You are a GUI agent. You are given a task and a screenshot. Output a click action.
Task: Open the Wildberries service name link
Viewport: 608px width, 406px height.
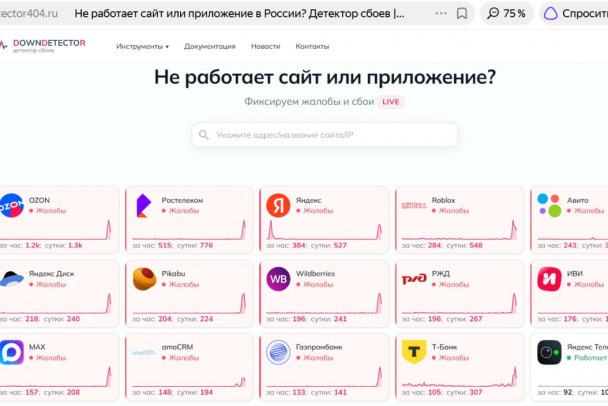click(315, 273)
